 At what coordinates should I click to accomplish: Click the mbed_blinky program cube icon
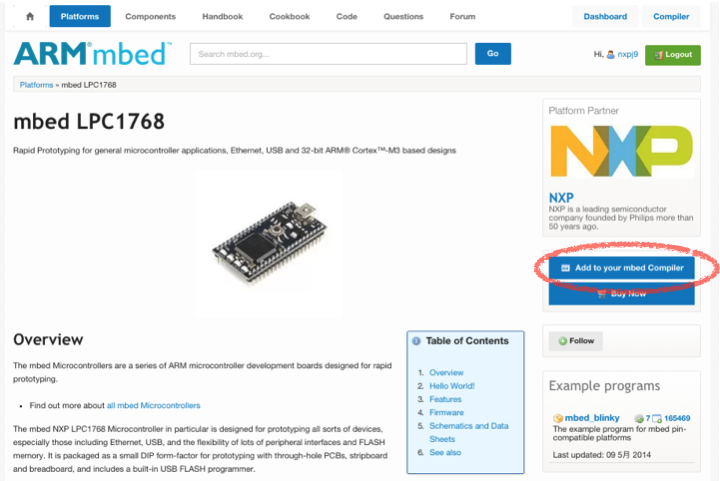(x=558, y=418)
